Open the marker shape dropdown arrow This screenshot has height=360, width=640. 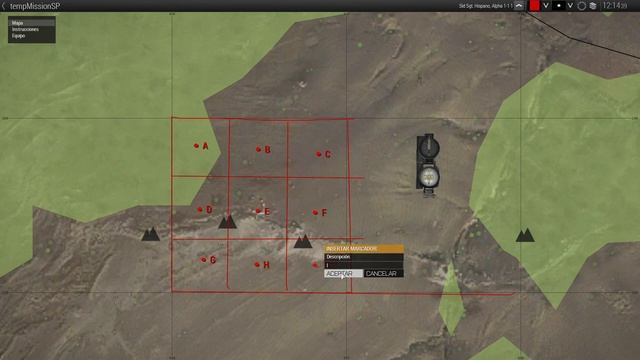(570, 6)
